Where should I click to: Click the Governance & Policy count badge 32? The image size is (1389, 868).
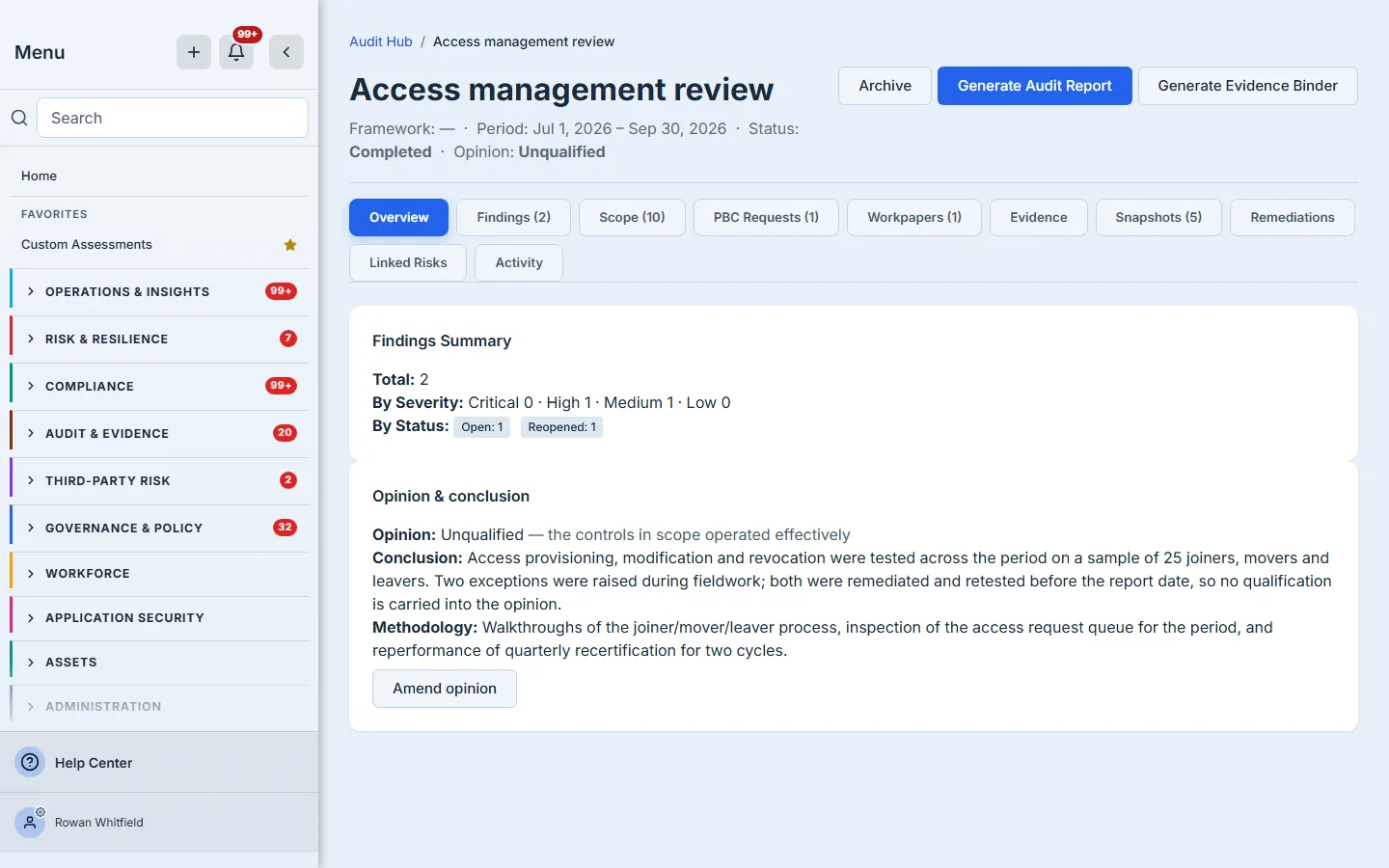coord(285,528)
